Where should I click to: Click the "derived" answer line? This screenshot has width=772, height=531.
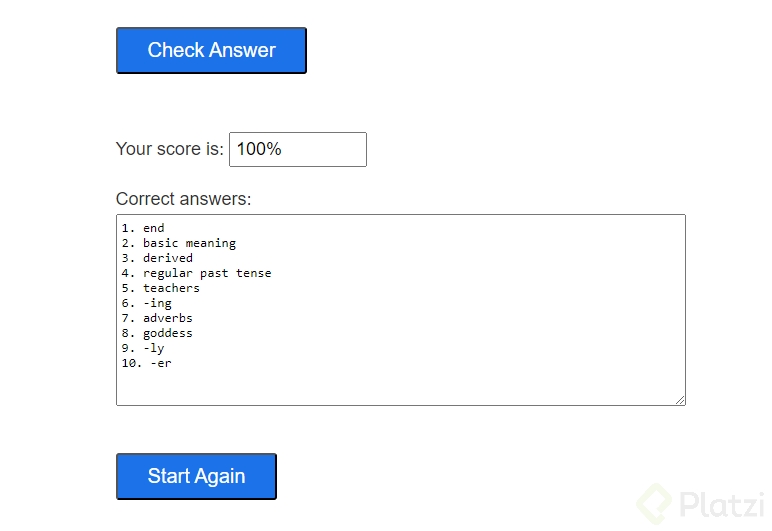coord(168,258)
